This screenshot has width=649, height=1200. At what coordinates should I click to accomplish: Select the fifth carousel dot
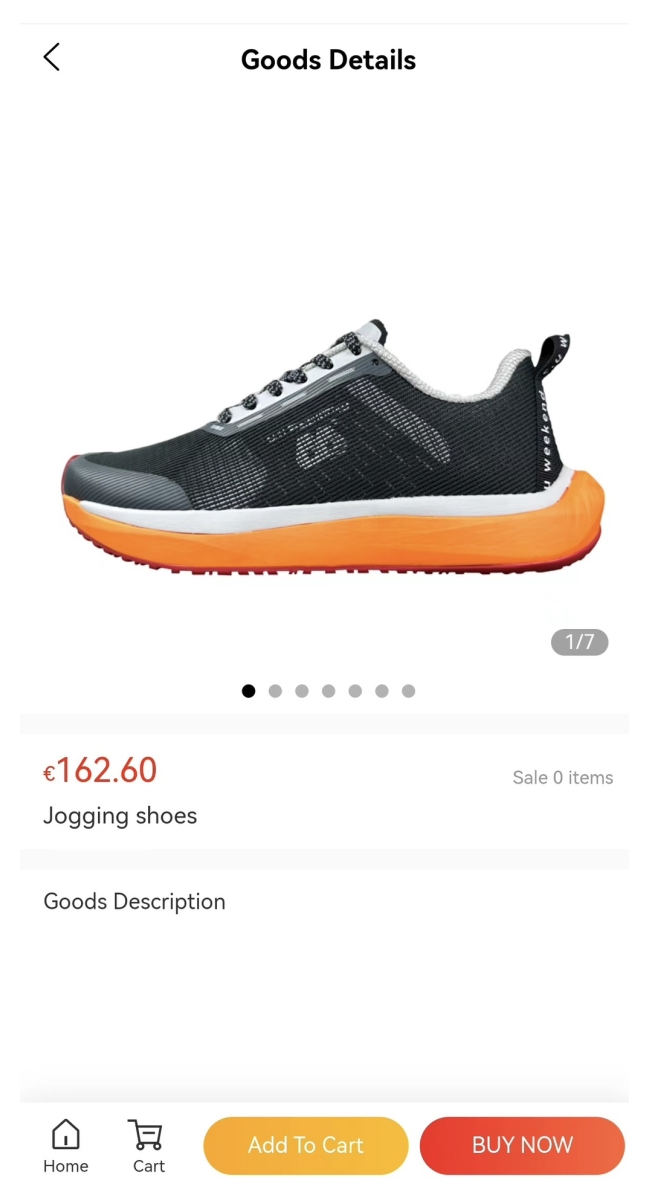coord(355,691)
